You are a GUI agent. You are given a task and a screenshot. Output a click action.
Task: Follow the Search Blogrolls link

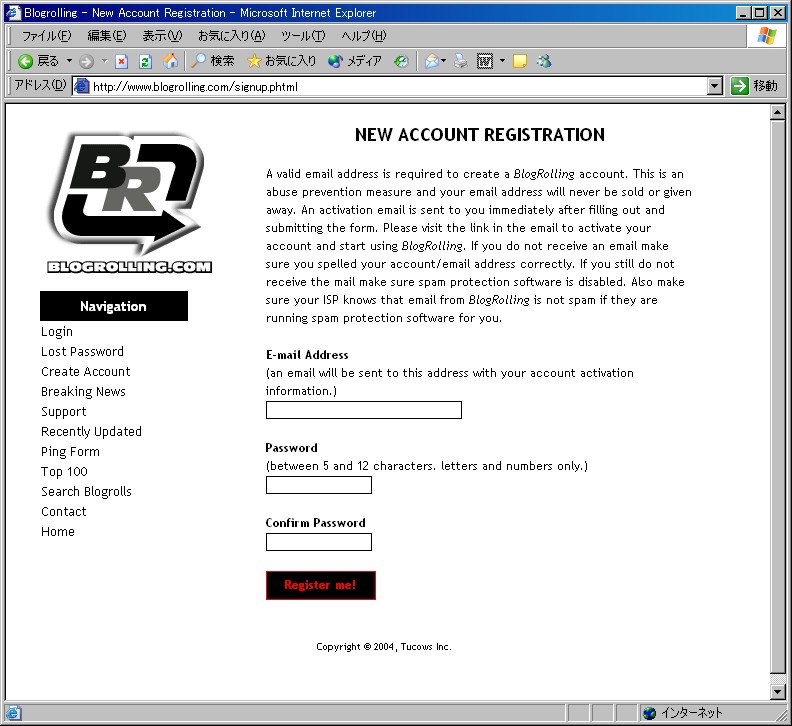click(x=86, y=492)
